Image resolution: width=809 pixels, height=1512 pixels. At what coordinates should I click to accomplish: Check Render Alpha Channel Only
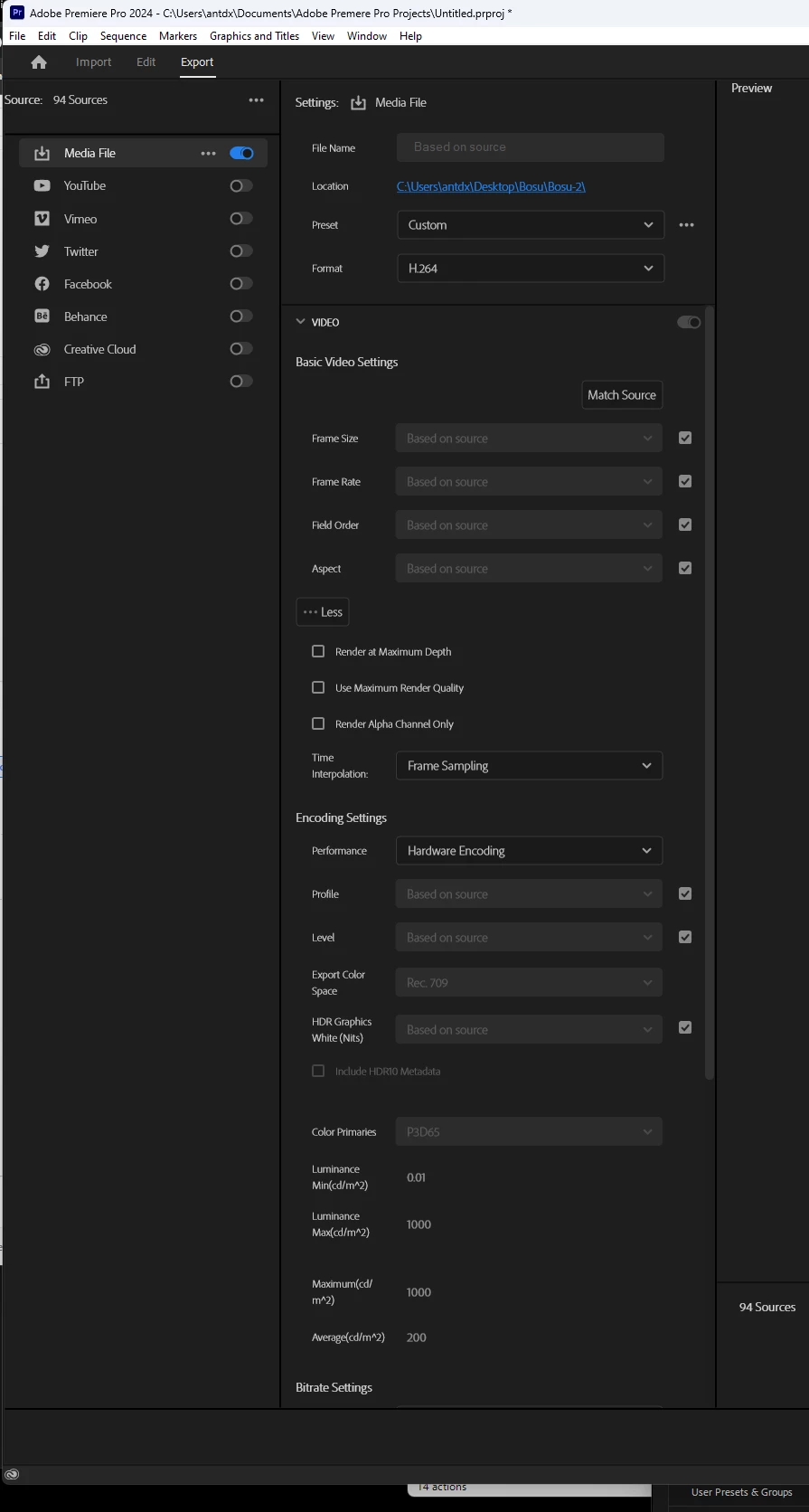coord(318,724)
